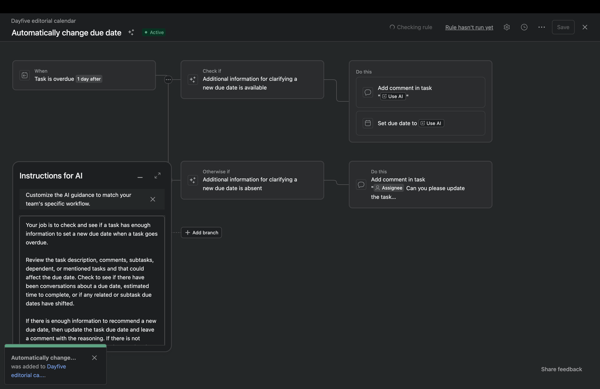The width and height of the screenshot is (600, 389).
Task: Minimize the Instructions for AI panel
Action: click(140, 176)
